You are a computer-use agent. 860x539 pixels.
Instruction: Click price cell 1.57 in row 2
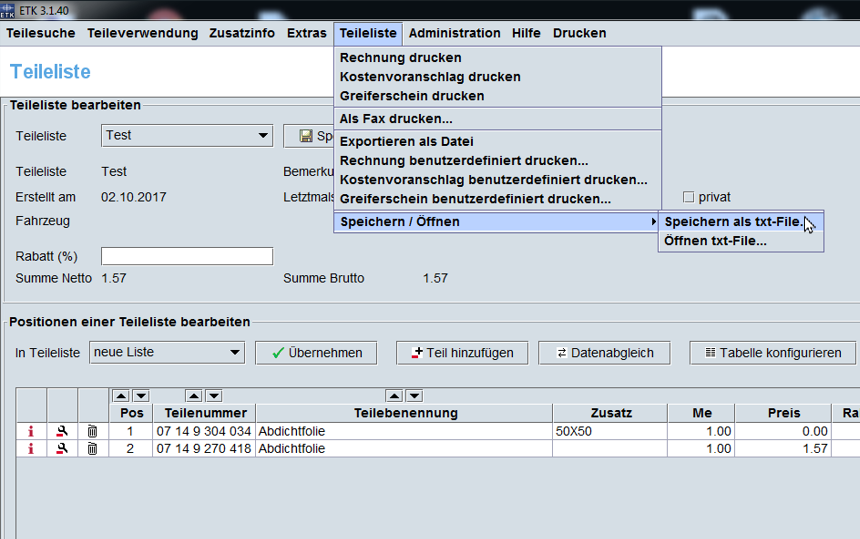[783, 449]
